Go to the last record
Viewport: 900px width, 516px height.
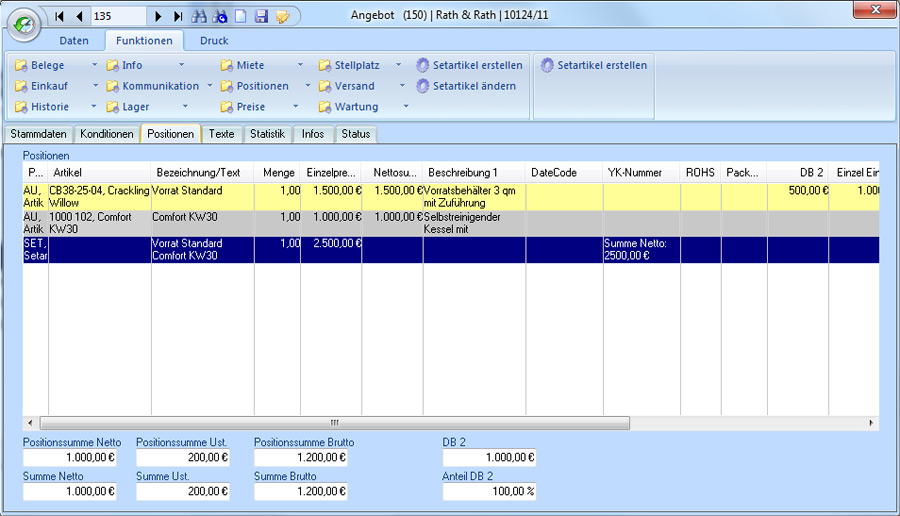(178, 16)
